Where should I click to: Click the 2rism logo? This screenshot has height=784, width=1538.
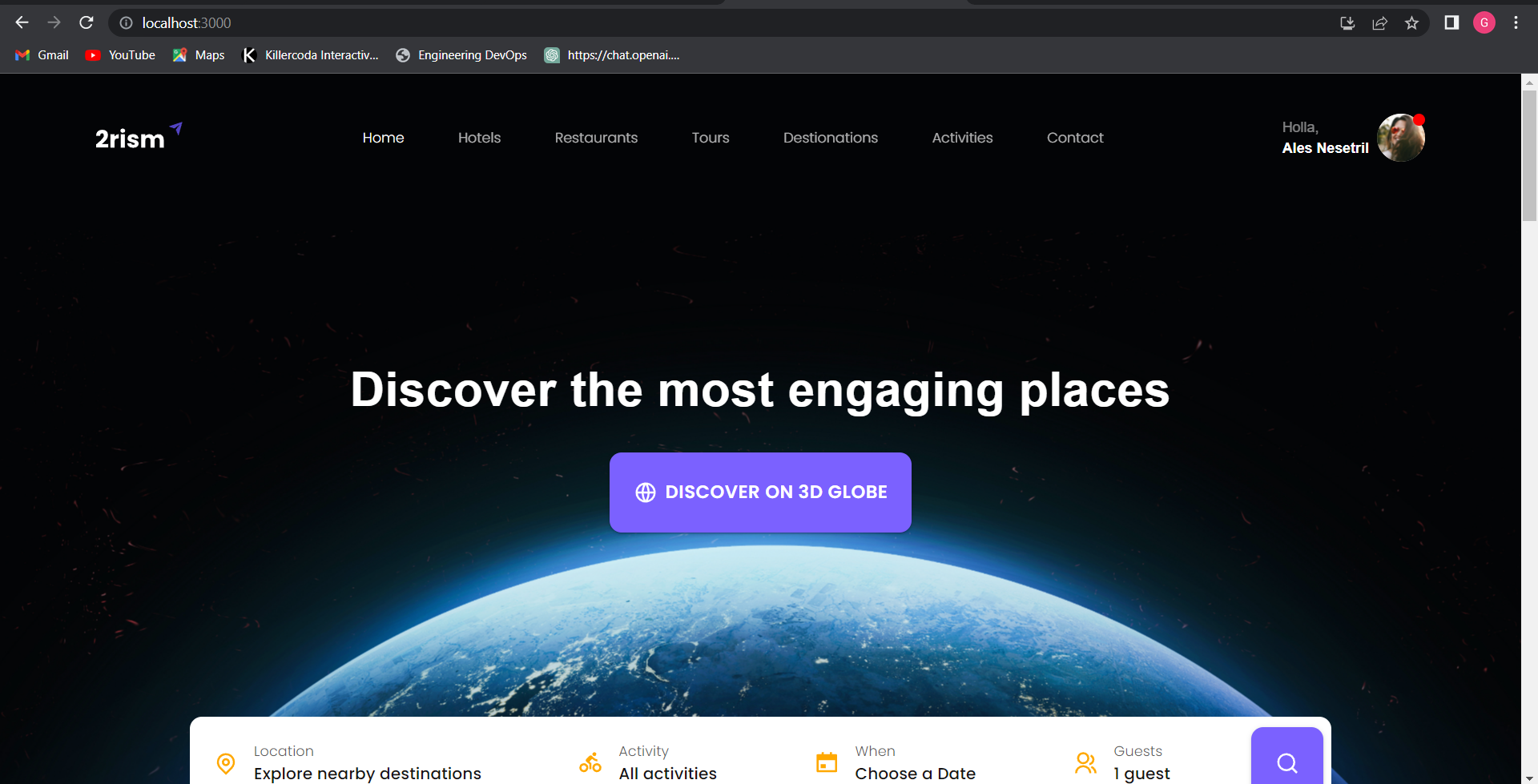coord(139,137)
